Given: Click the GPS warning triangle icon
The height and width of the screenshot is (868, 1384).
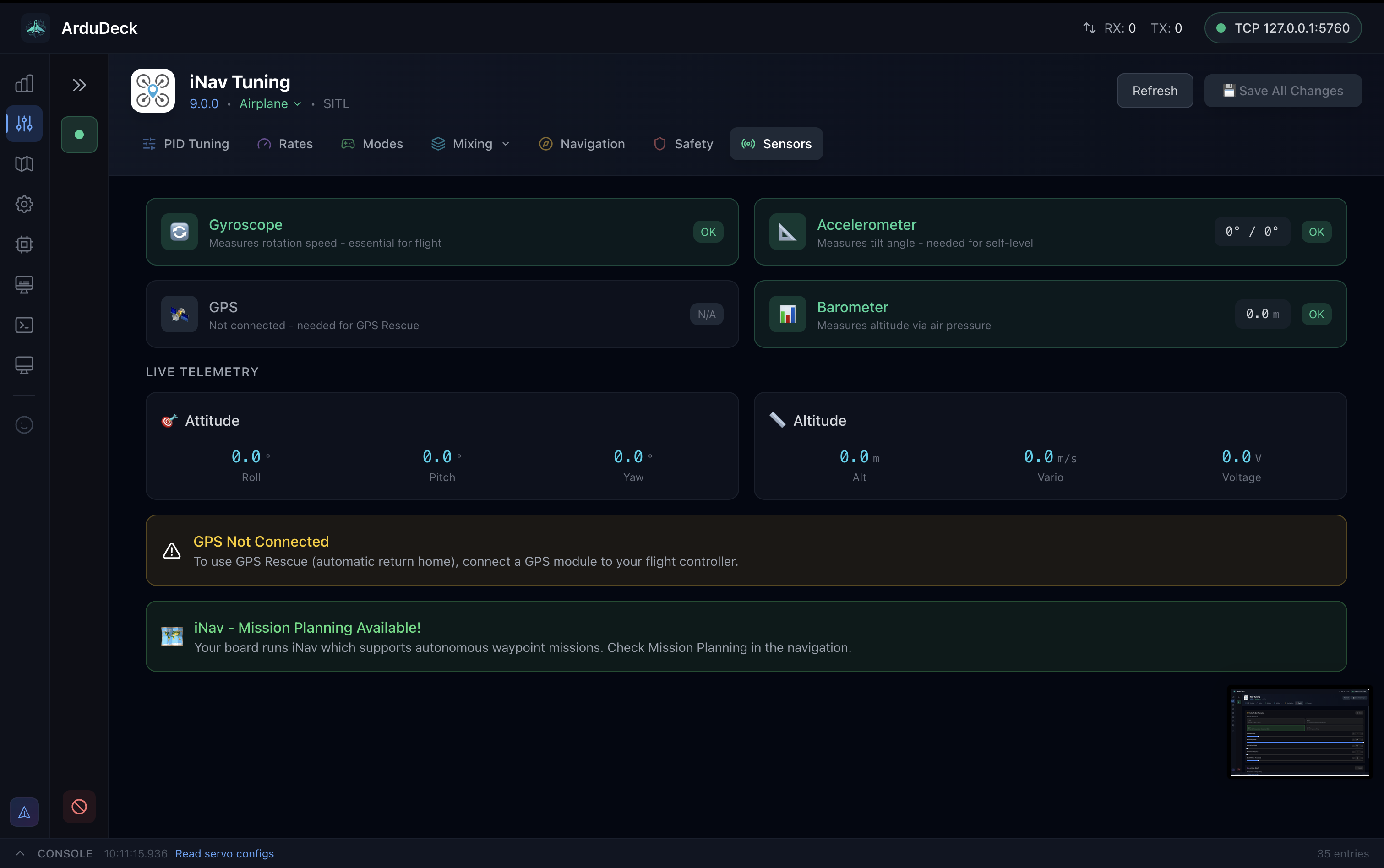Looking at the screenshot, I should tap(172, 551).
